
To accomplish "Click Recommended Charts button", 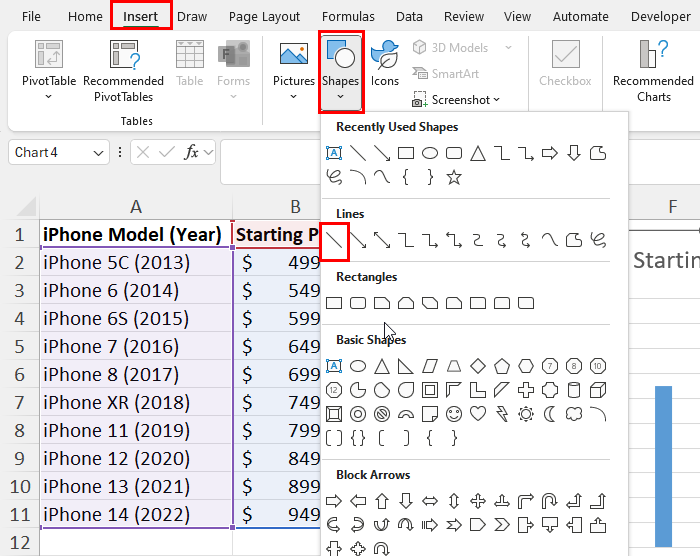I will click(x=653, y=71).
